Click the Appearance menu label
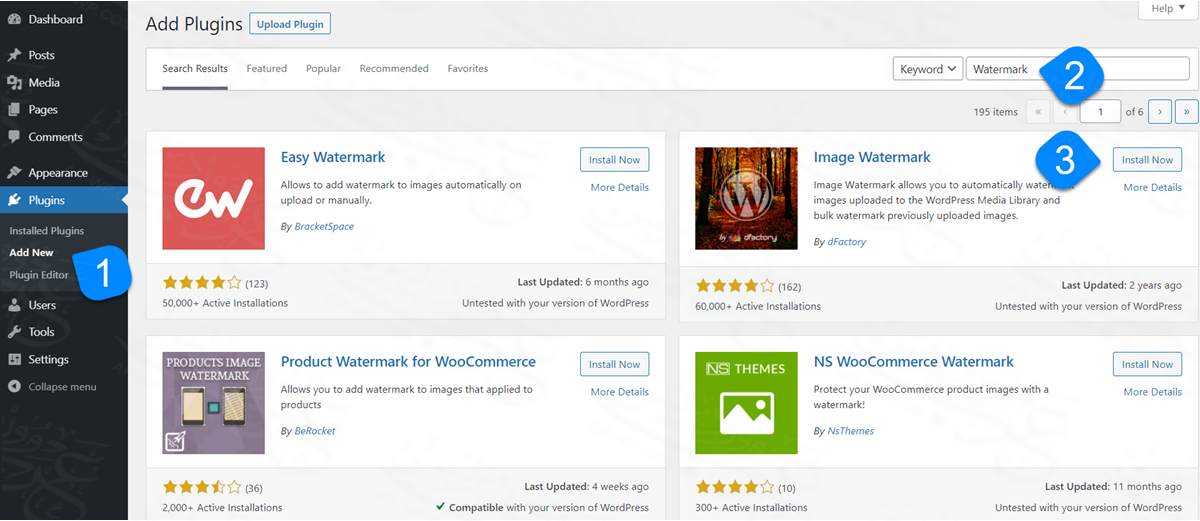This screenshot has height=521, width=1200. click(x=58, y=173)
